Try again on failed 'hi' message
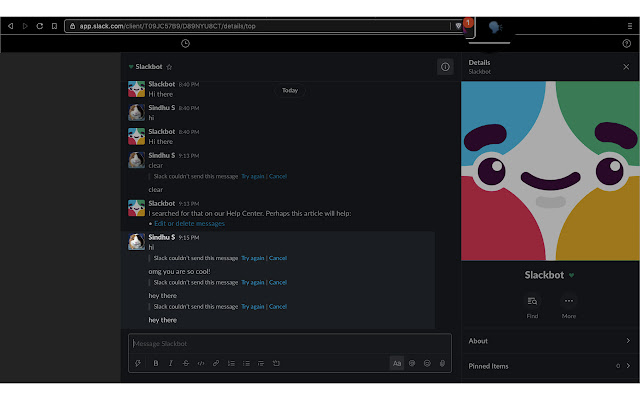This screenshot has width=640, height=400. [253, 258]
